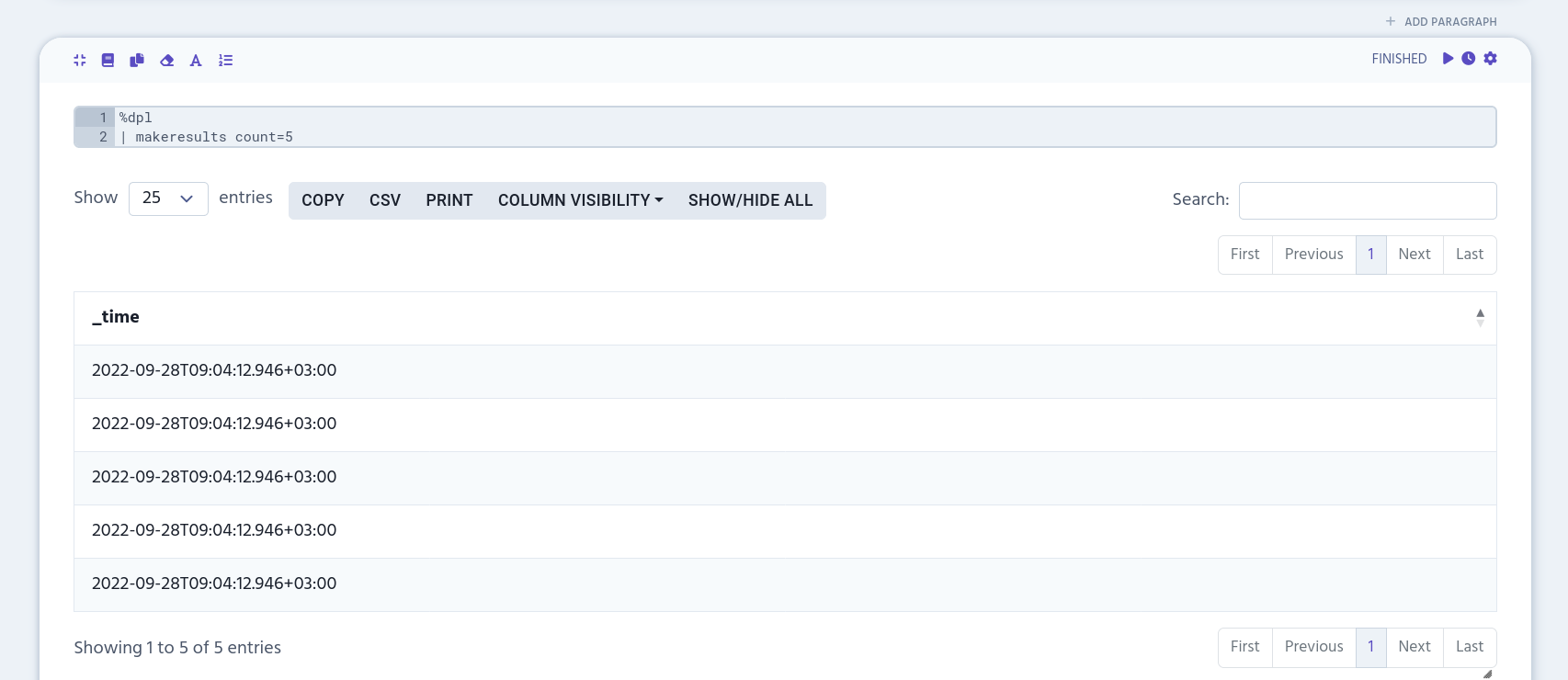
Task: Open paragraph settings gear icon
Action: pyautogui.click(x=1491, y=59)
